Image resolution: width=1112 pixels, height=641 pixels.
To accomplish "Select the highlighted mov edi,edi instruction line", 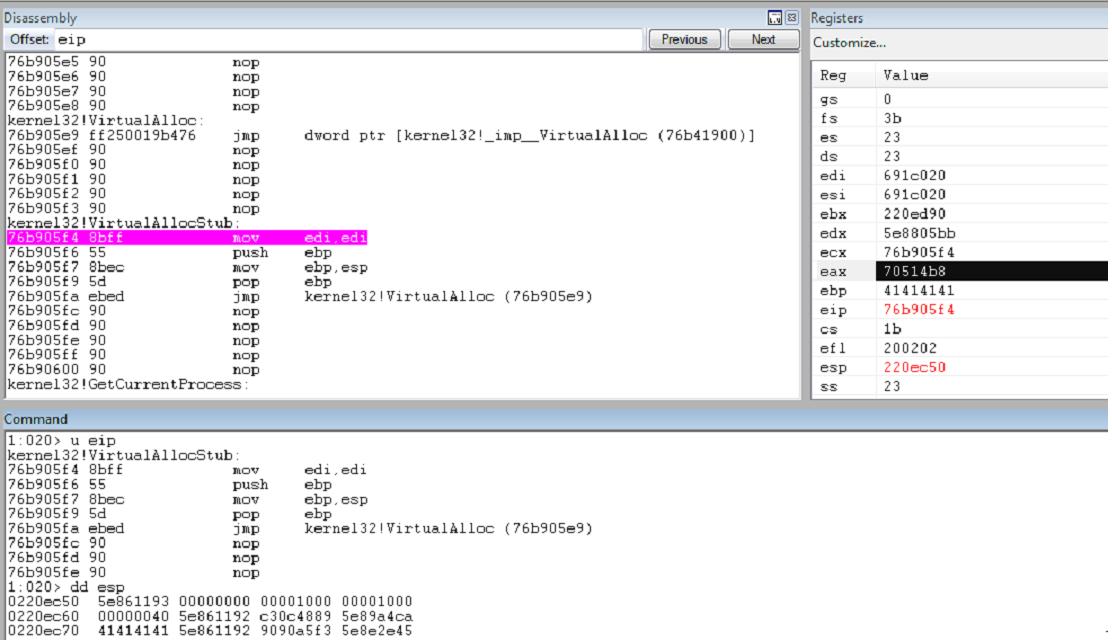I will (x=188, y=238).
